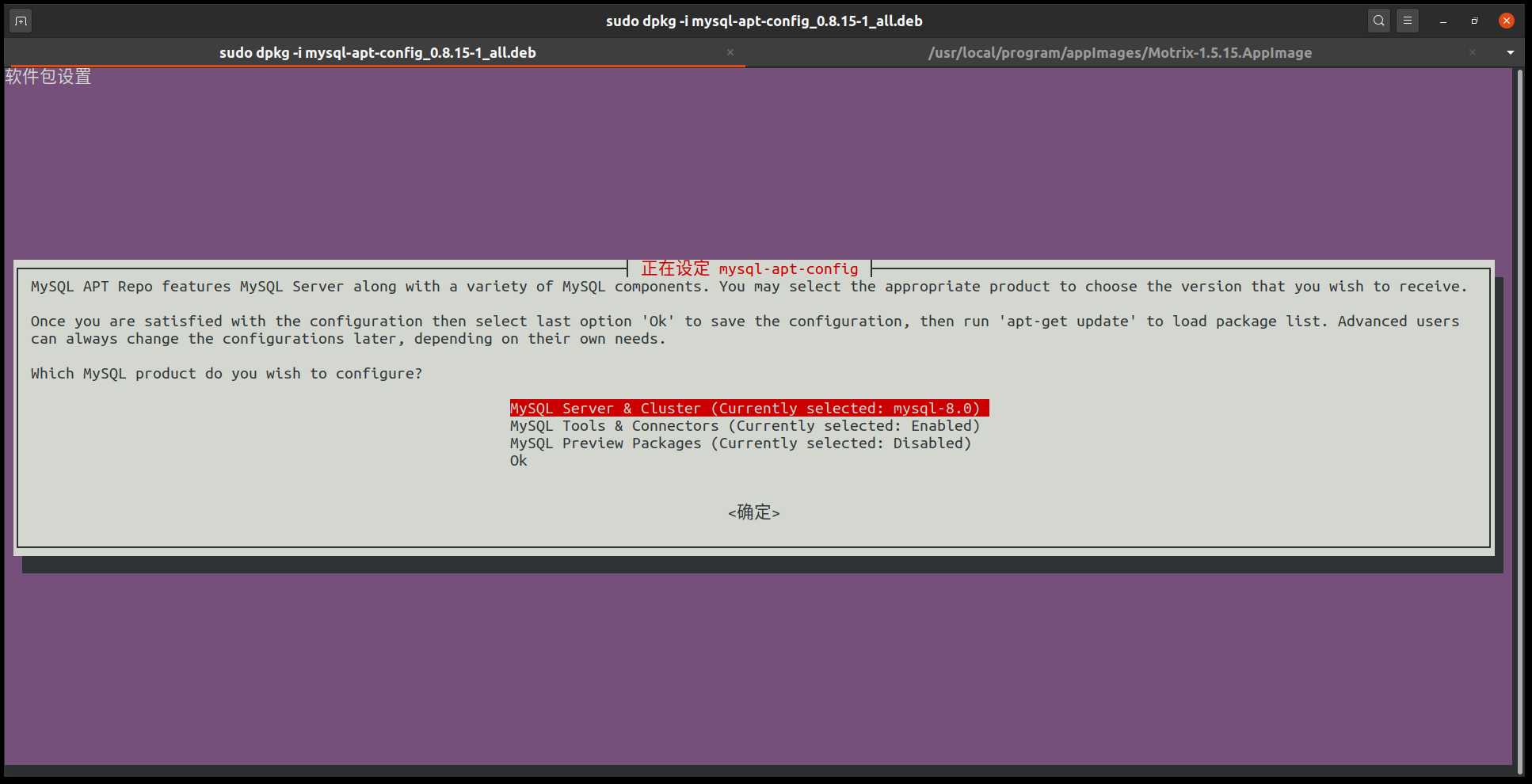The image size is (1532, 784).
Task: Open the terminal hamburger menu
Action: pos(1407,21)
